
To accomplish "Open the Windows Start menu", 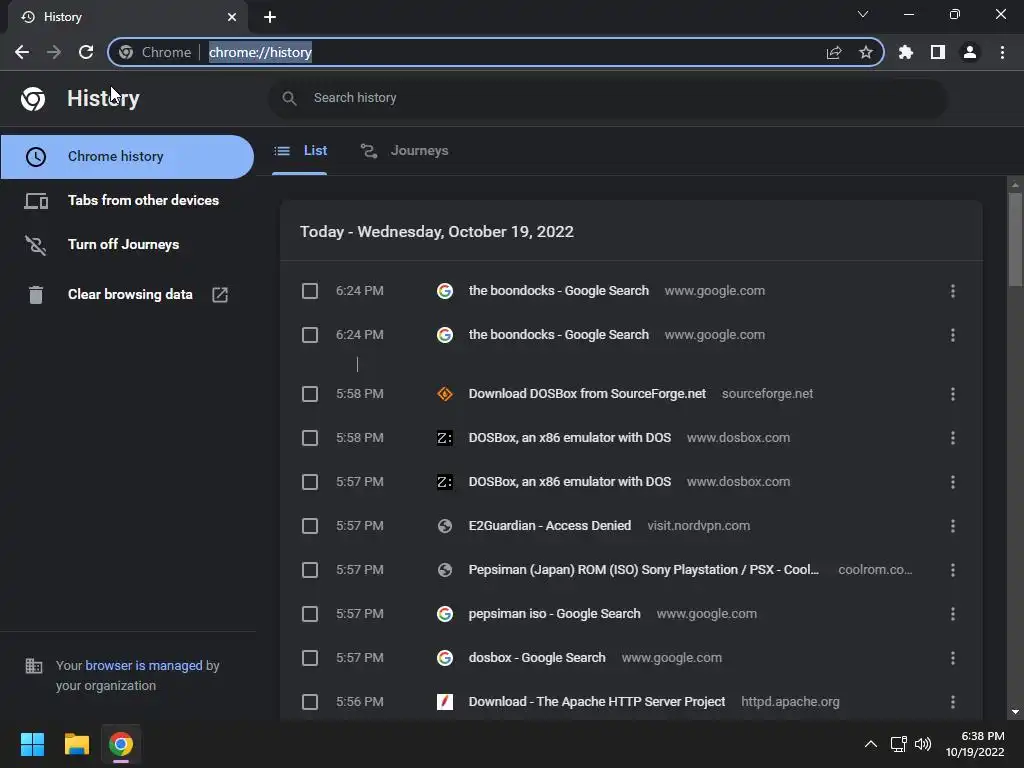I will 32,744.
